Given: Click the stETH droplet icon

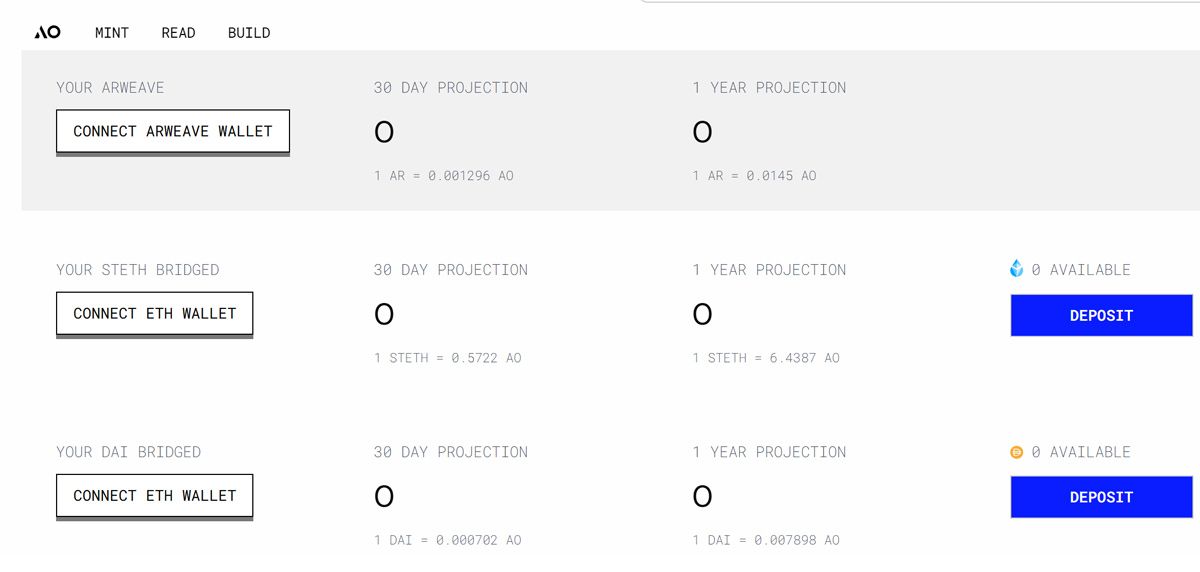Looking at the screenshot, I should (1017, 269).
